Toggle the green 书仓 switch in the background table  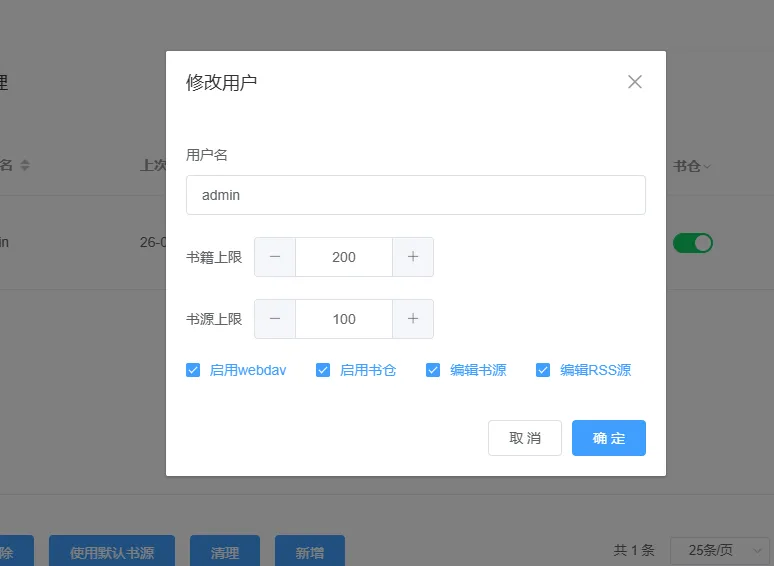693,243
